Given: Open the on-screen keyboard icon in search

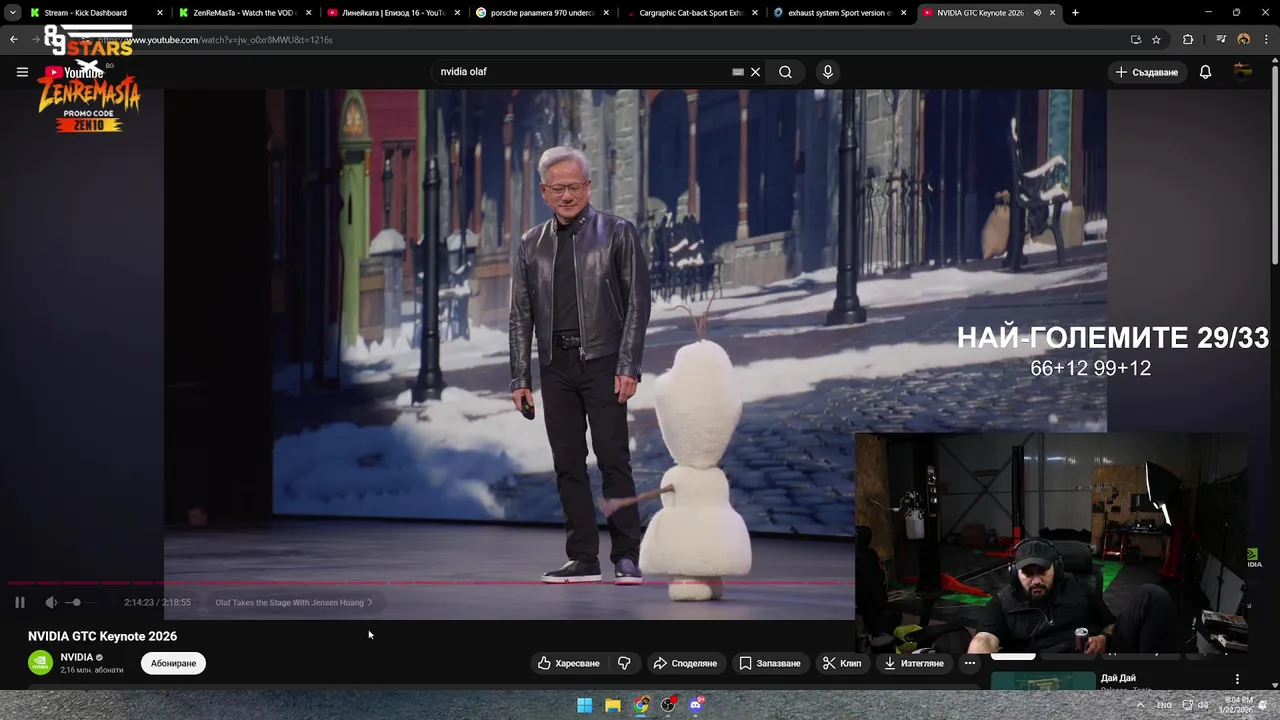Looking at the screenshot, I should [738, 72].
